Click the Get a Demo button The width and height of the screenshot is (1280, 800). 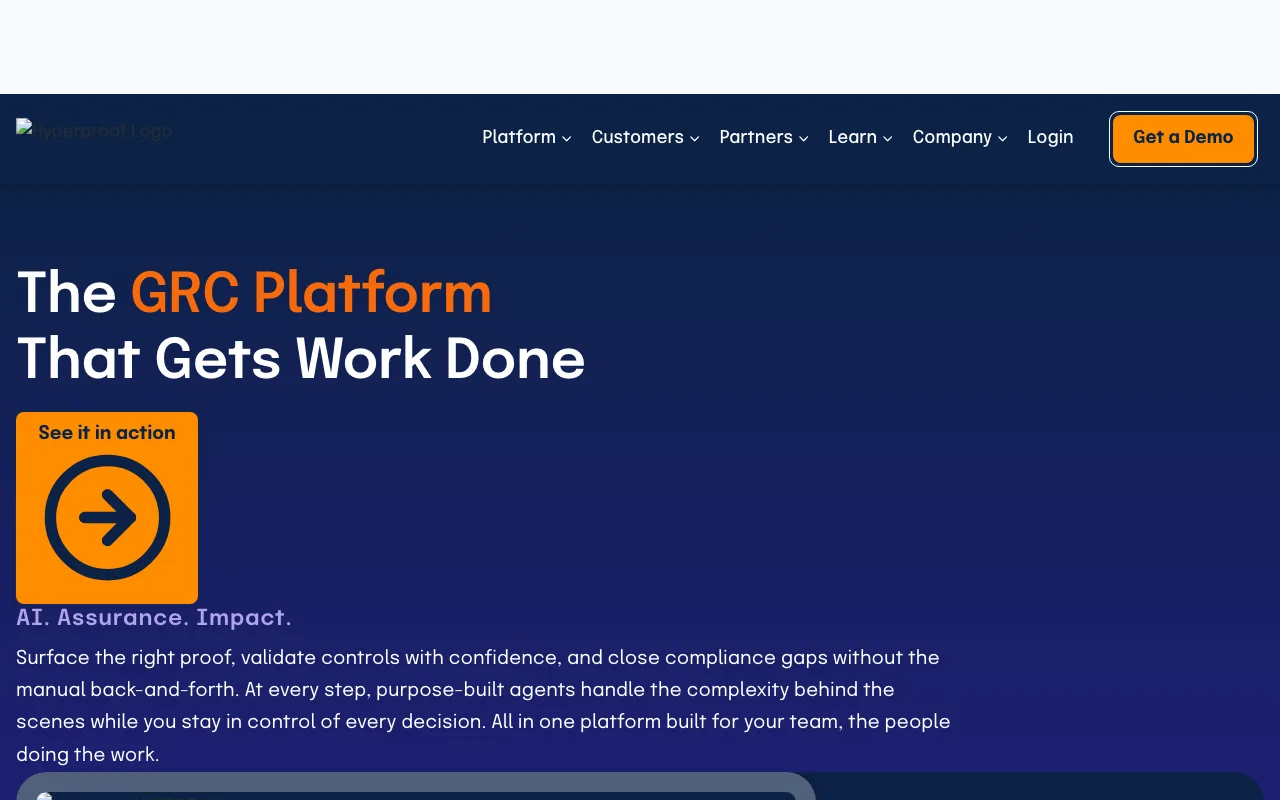coord(1183,138)
